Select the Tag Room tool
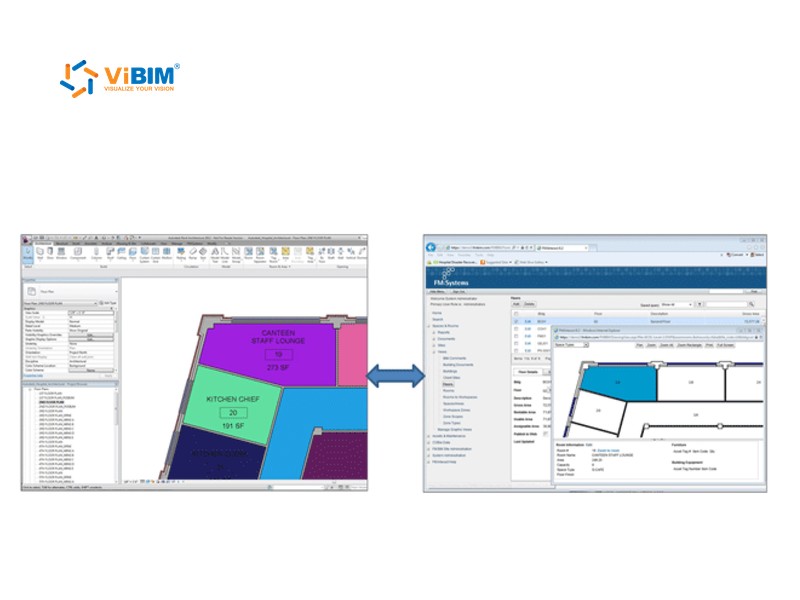Image resolution: width=800 pixels, height=600 pixels. (x=273, y=255)
